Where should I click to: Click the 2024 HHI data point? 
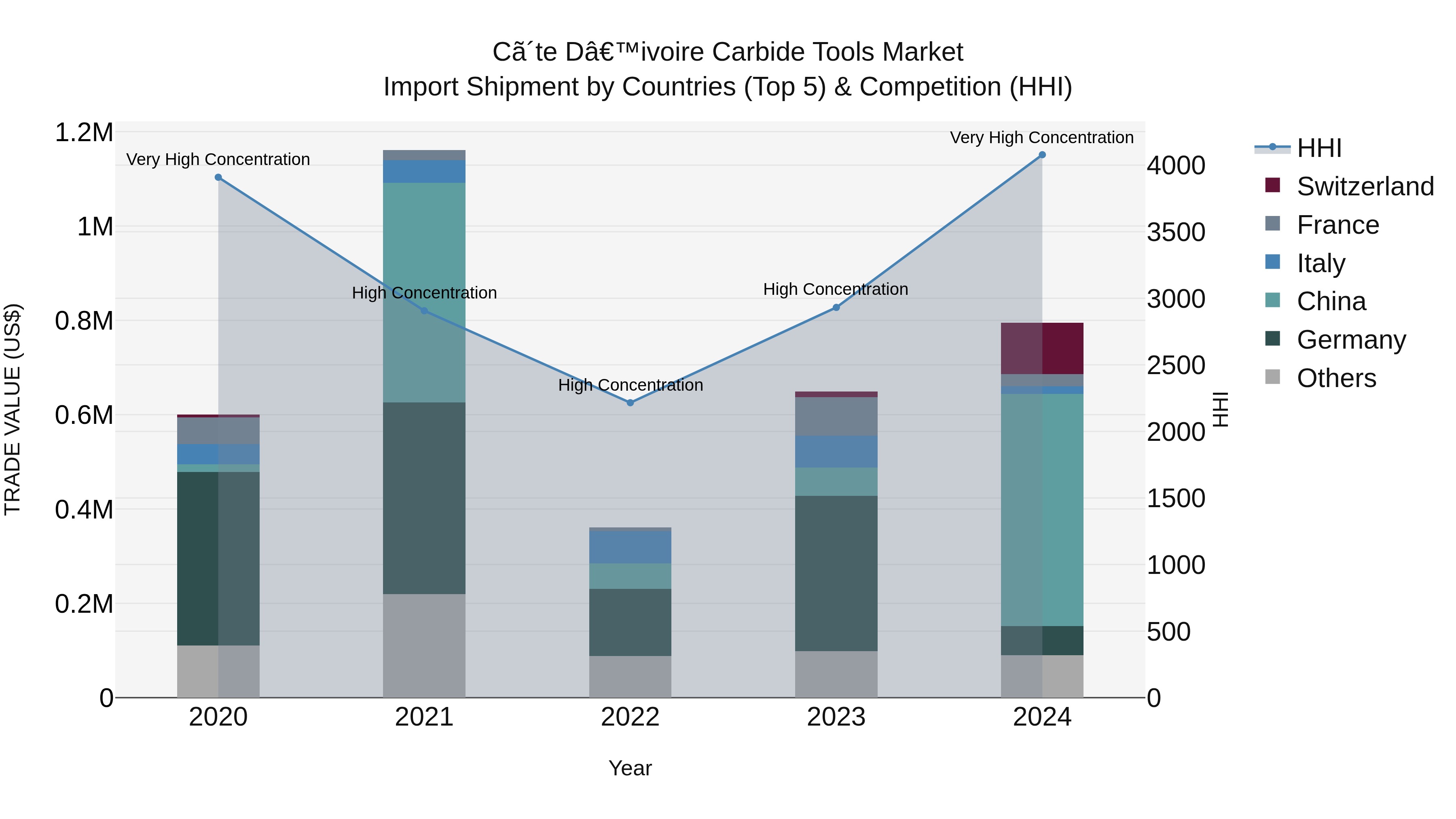[1042, 155]
